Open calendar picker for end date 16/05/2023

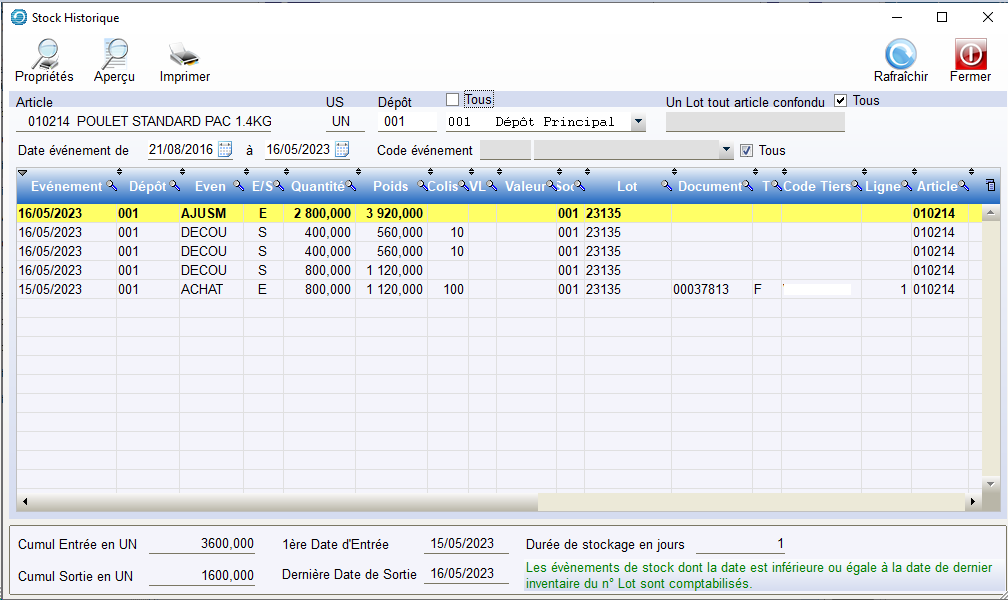pos(342,150)
